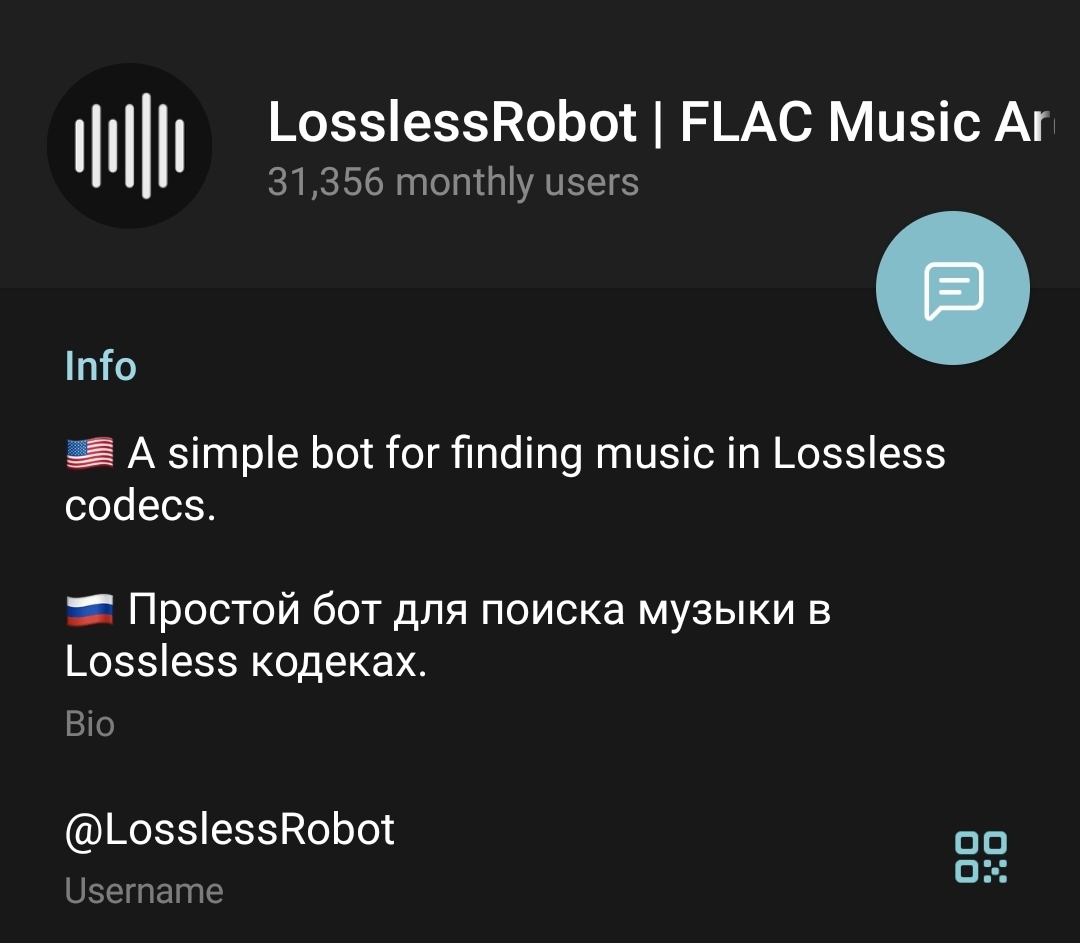1080x943 pixels.
Task: Click "FLAC Music" in the header title
Action: [x=830, y=122]
